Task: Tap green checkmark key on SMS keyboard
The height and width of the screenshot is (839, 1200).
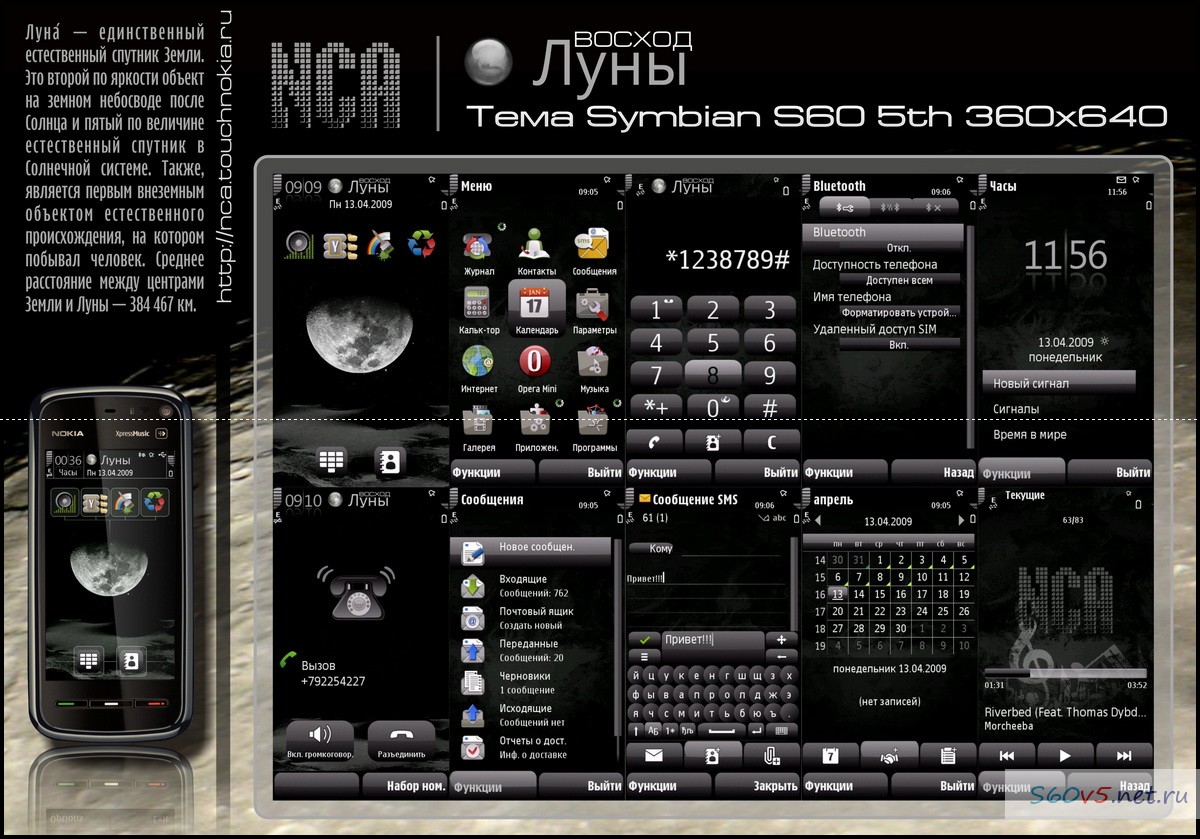Action: pos(645,640)
